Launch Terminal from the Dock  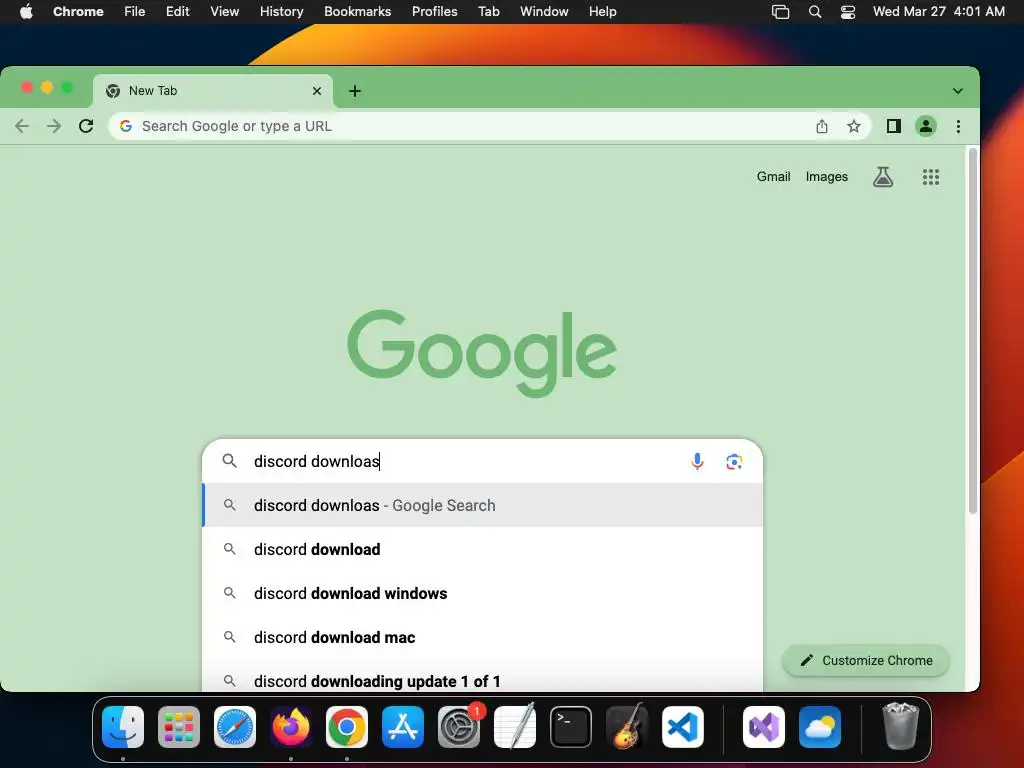571,727
